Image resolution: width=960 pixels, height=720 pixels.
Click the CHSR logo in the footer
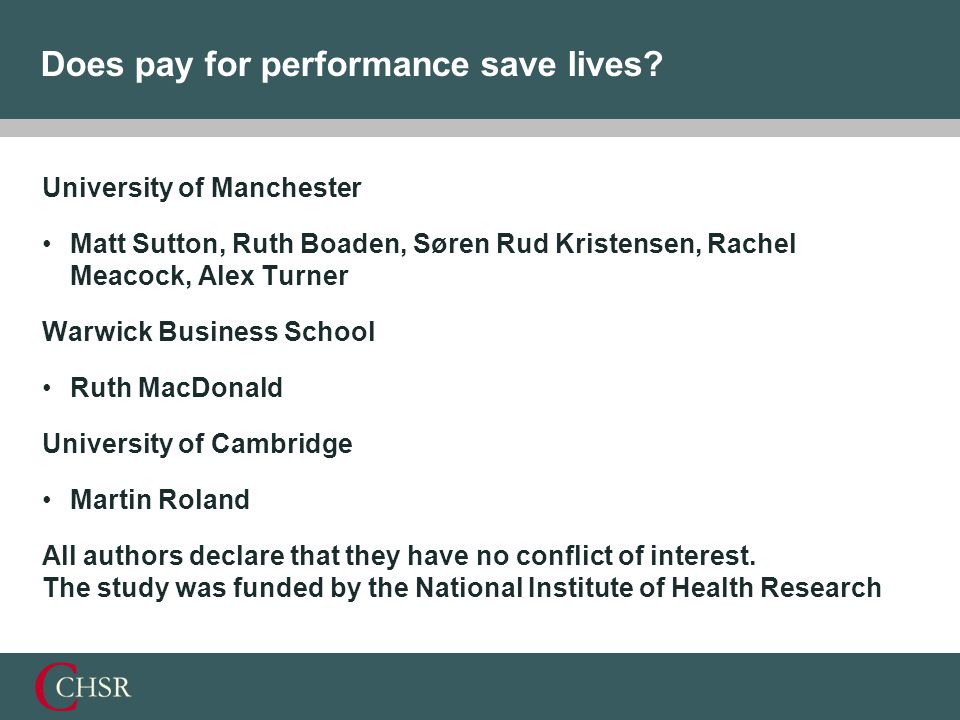coord(83,686)
